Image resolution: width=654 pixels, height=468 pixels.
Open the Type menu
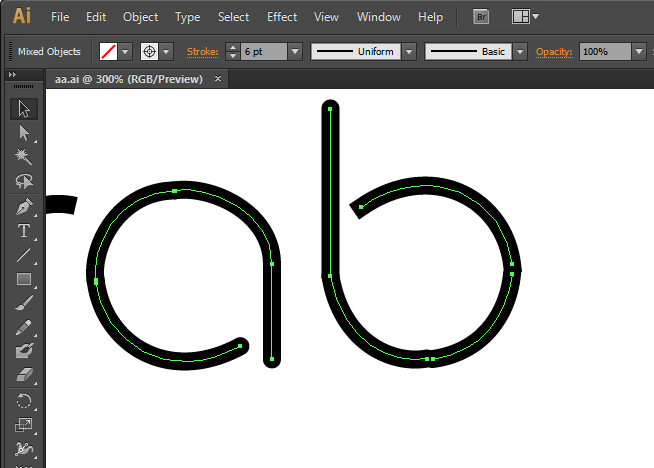[x=188, y=17]
